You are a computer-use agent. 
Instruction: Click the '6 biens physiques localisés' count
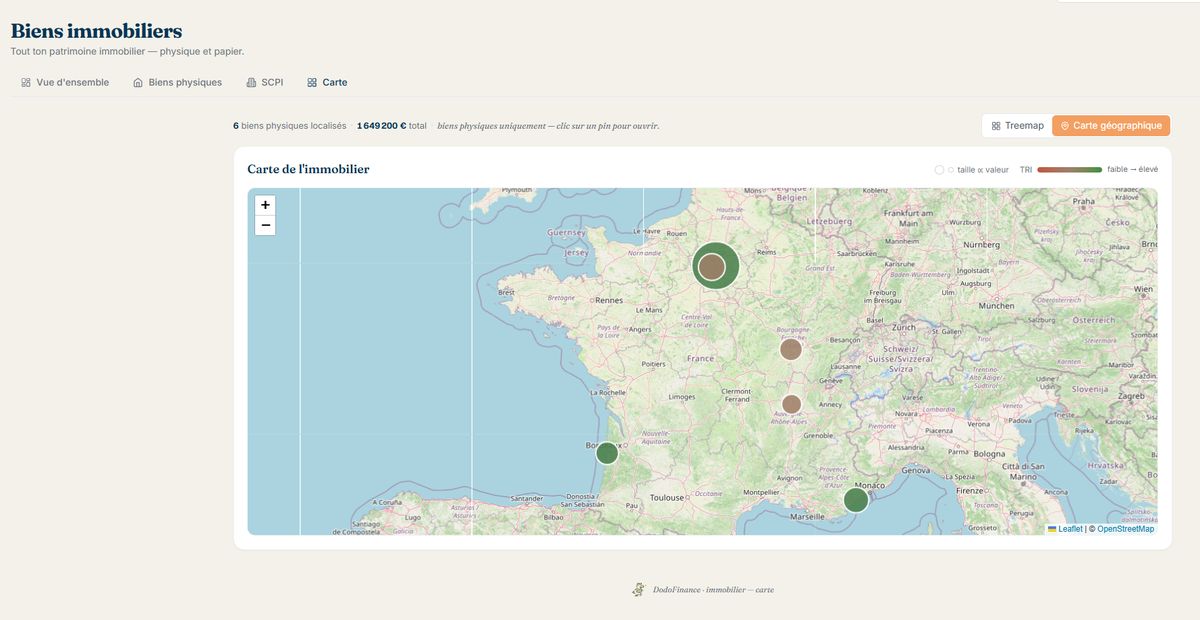(290, 126)
